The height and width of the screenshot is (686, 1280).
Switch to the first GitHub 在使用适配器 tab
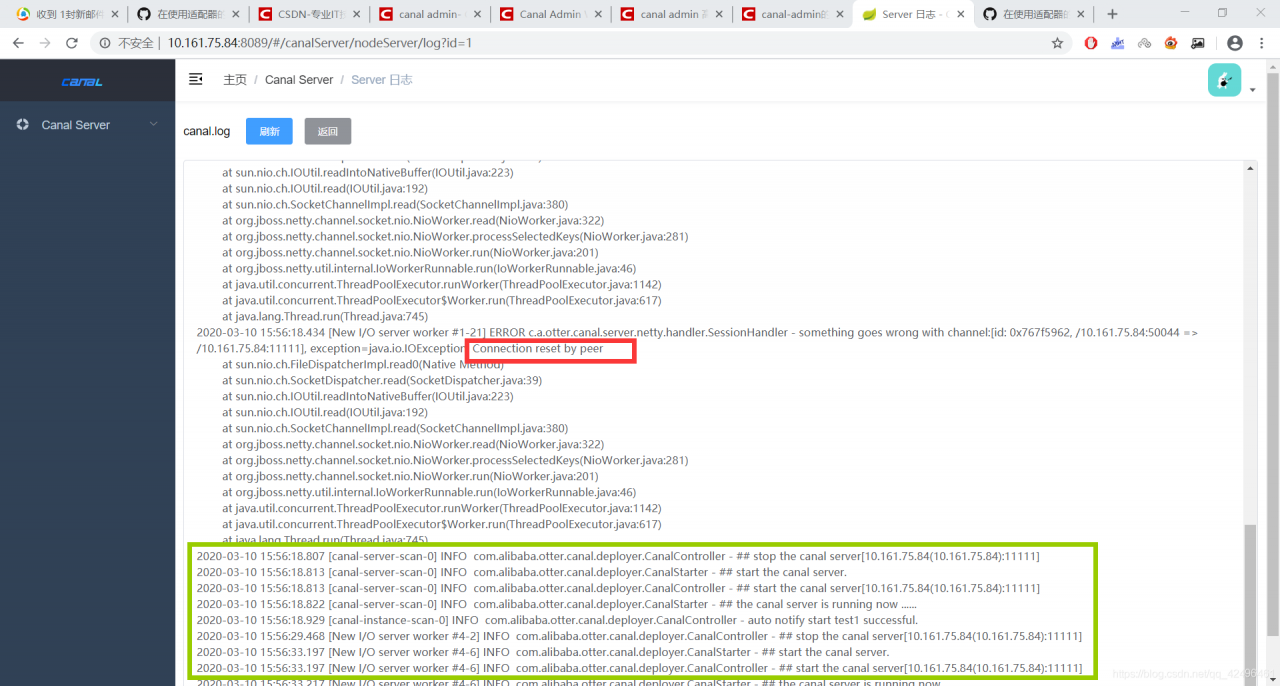point(190,15)
